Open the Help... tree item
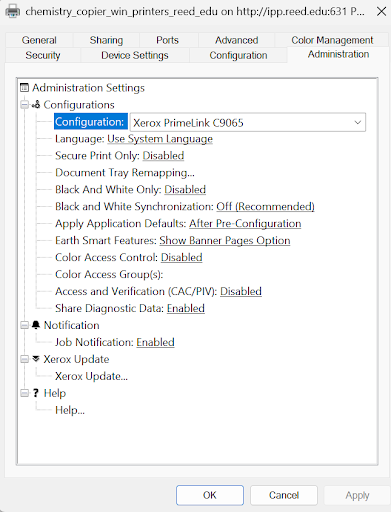This screenshot has height=512, width=391. [x=70, y=410]
